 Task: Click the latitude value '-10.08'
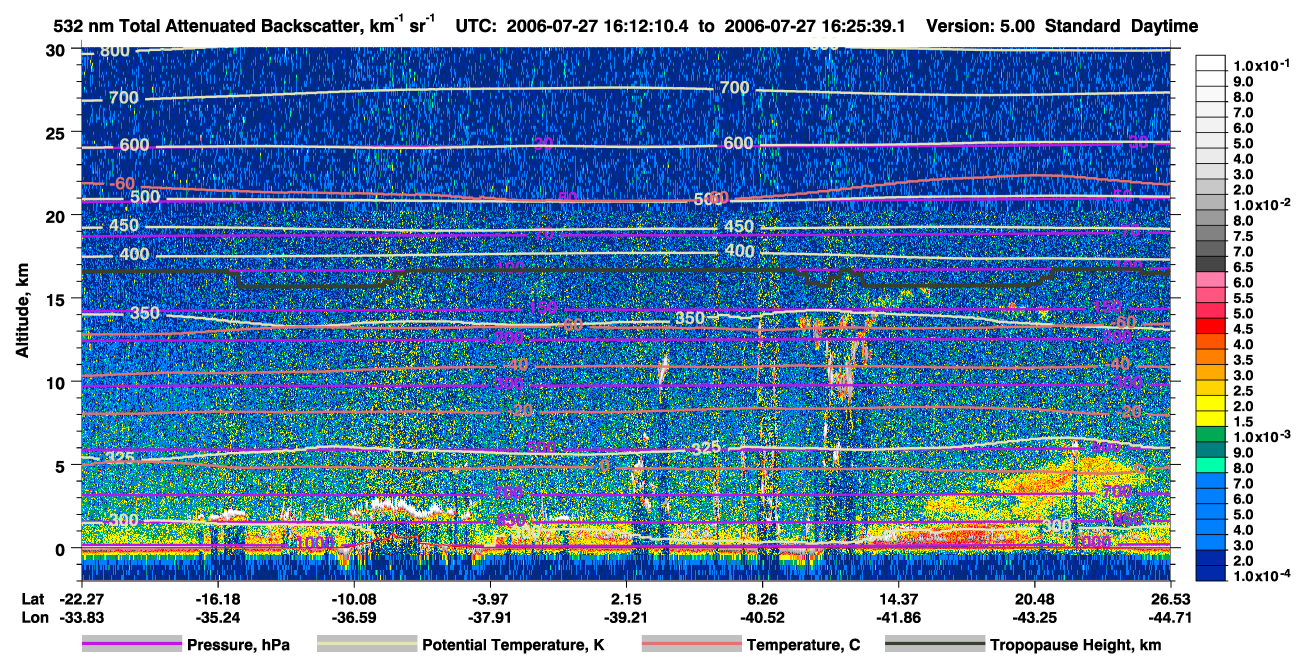click(354, 599)
